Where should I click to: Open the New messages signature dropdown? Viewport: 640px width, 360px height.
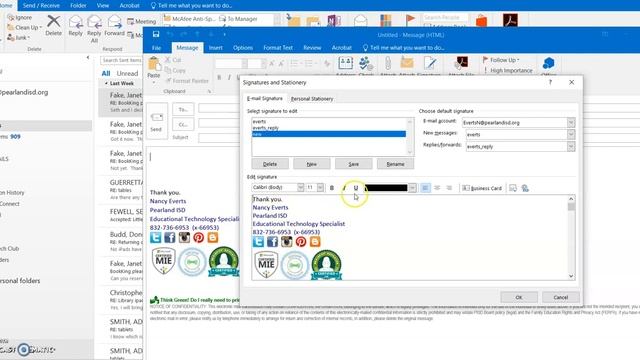tap(571, 134)
